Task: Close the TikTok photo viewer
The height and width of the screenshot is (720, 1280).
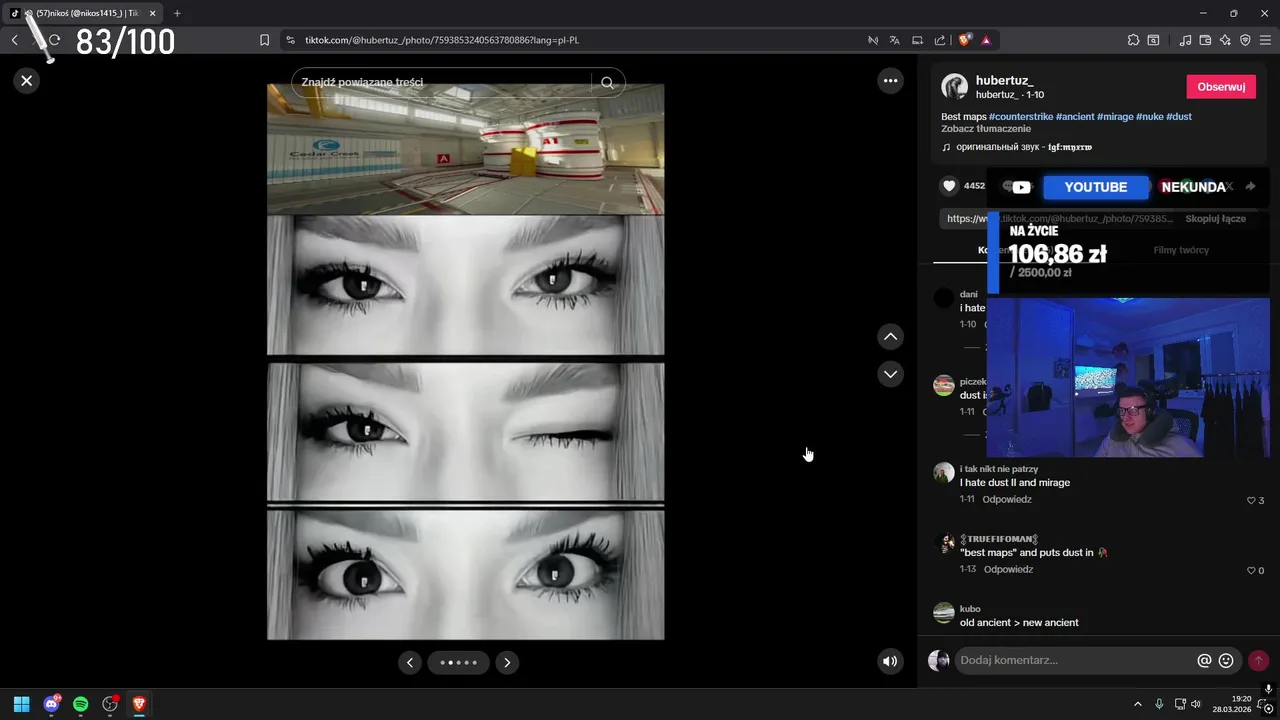Action: (x=27, y=81)
